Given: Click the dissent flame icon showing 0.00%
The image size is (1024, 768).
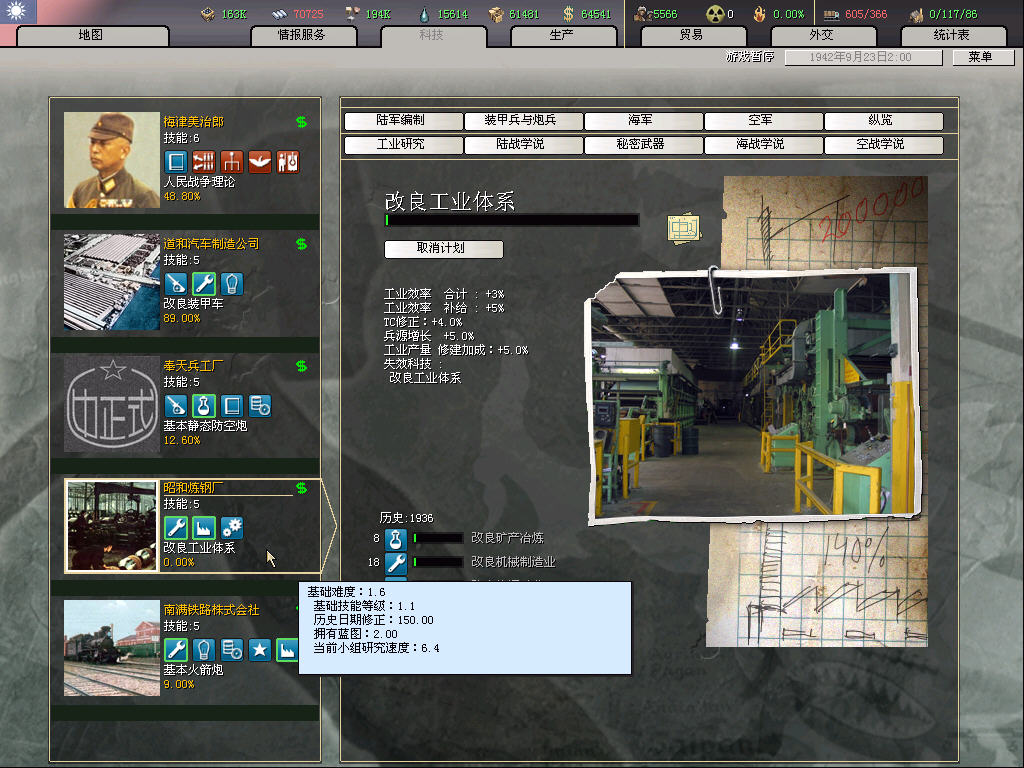Looking at the screenshot, I should tap(760, 14).
